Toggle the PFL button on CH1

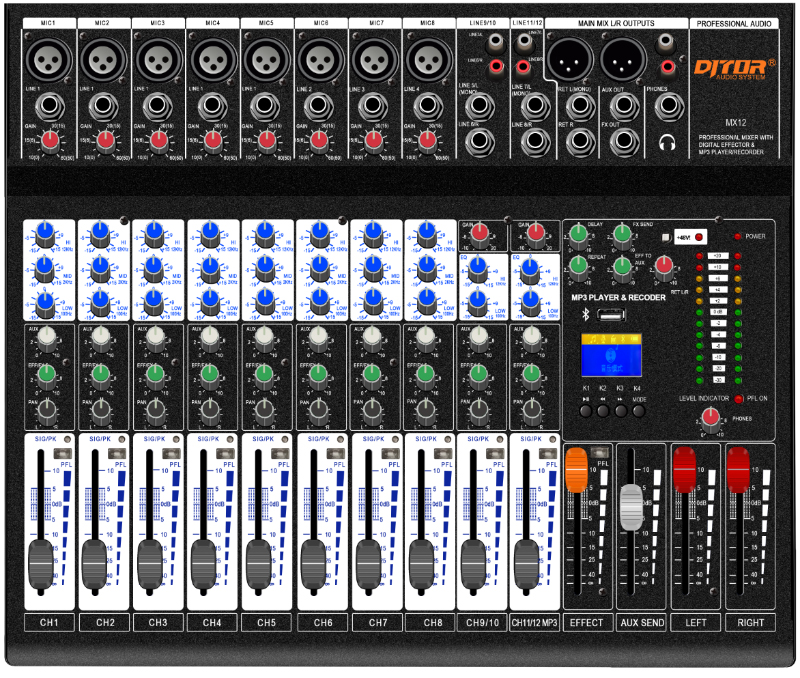[x=62, y=453]
